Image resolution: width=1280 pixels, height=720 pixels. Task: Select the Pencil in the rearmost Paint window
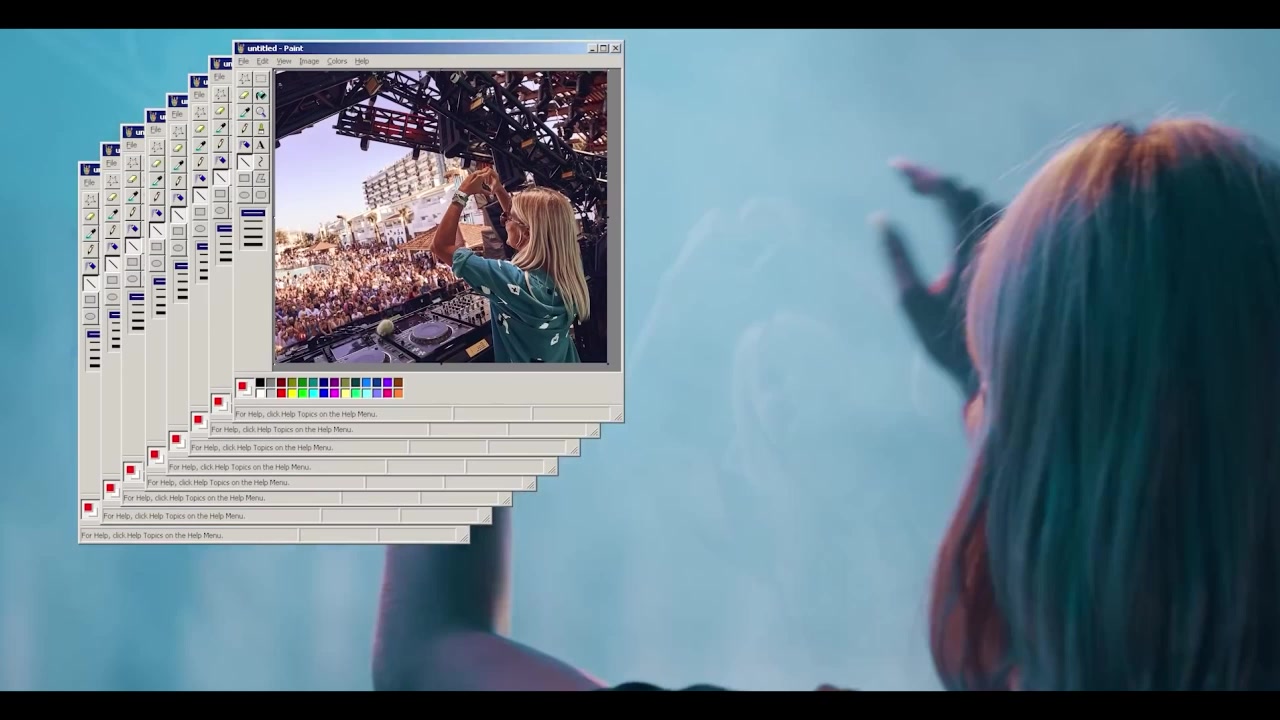click(x=90, y=249)
